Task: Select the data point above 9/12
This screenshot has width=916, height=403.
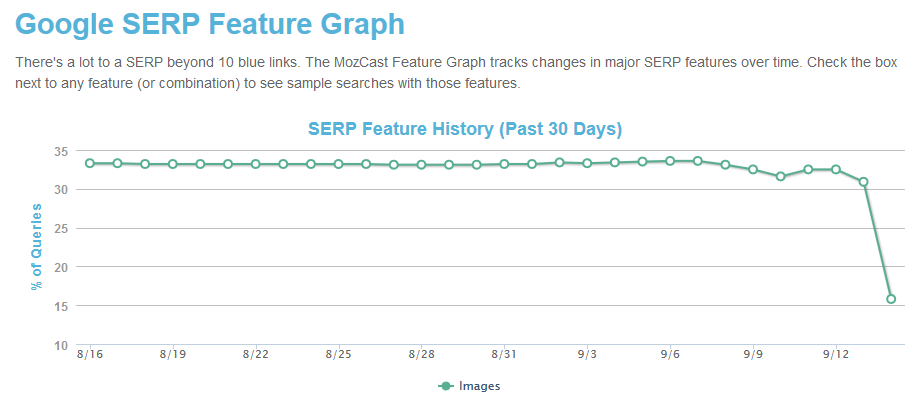Action: click(836, 170)
